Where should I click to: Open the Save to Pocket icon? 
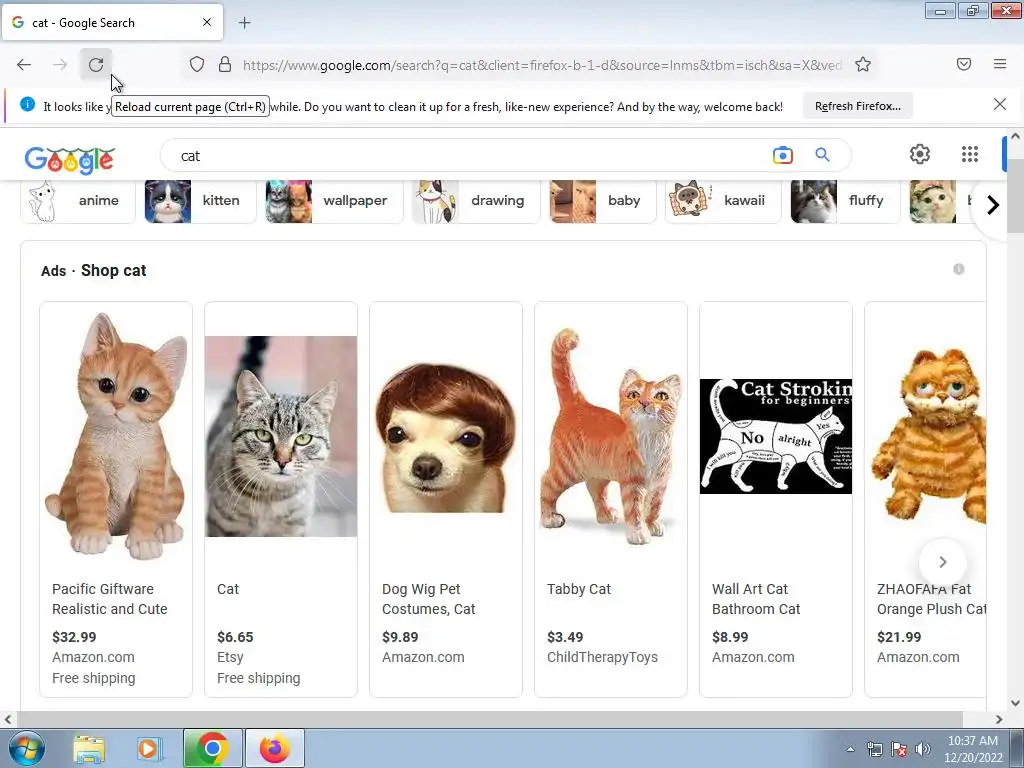coord(964,64)
